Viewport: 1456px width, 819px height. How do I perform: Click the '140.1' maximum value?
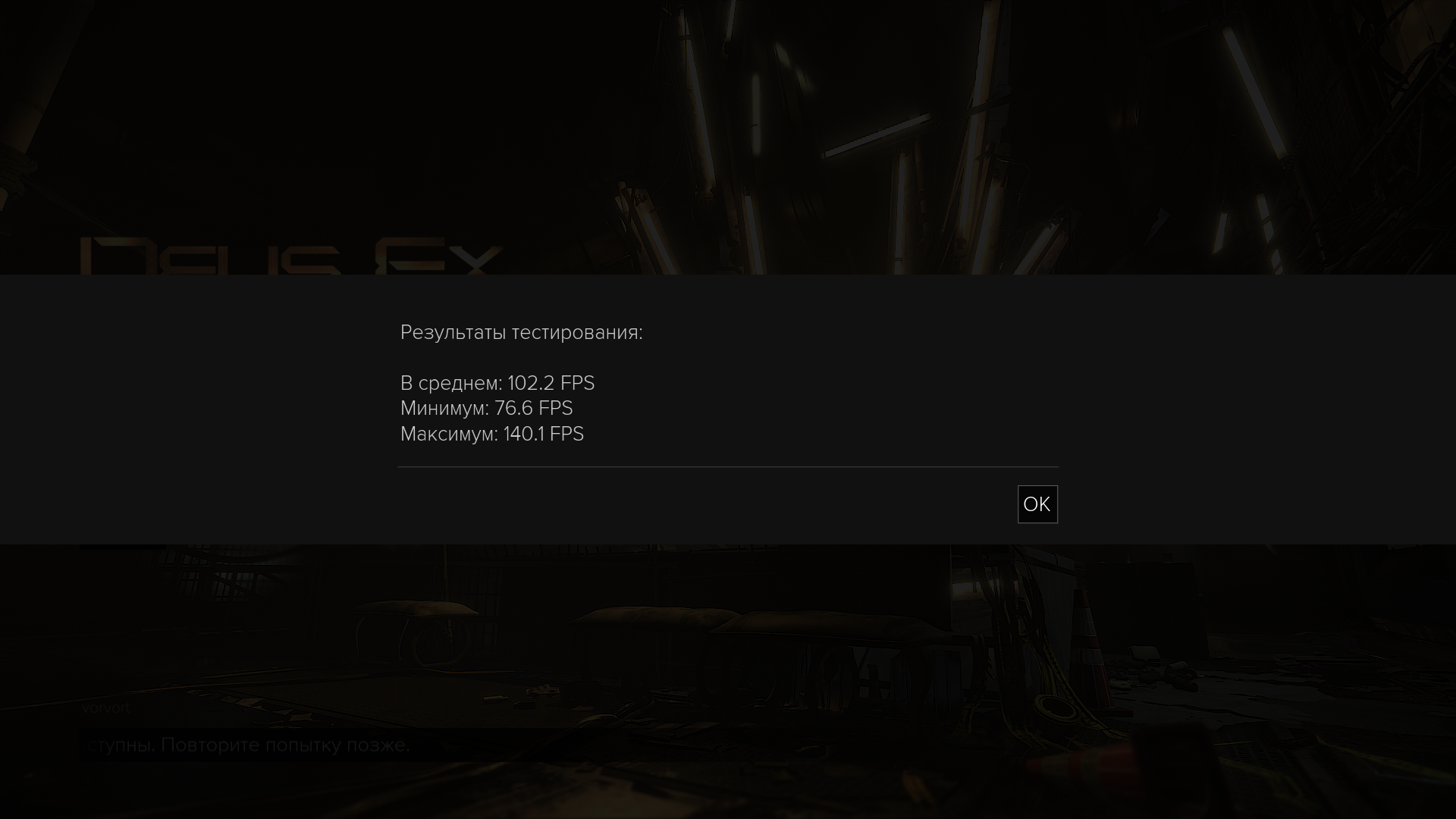click(523, 434)
